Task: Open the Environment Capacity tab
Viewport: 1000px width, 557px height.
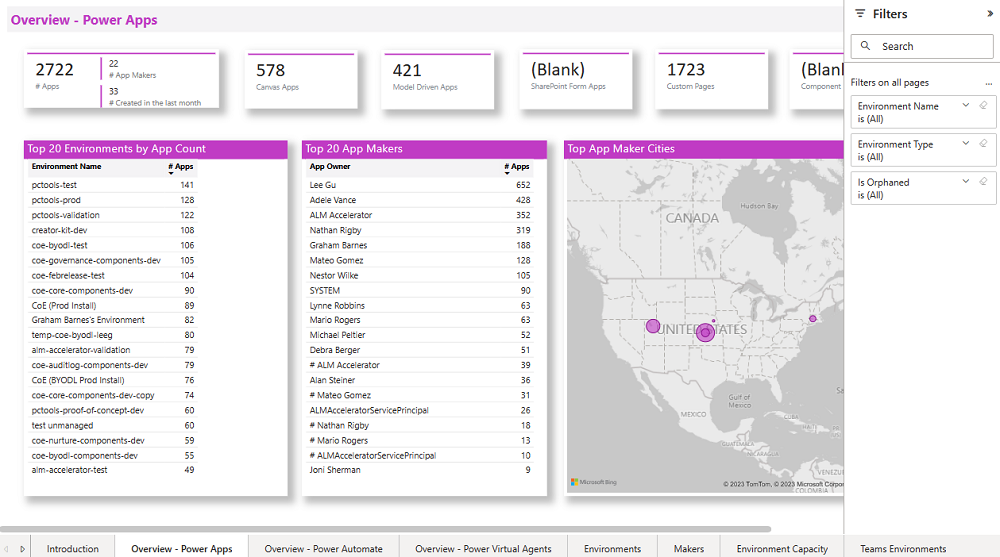Action: 782,548
